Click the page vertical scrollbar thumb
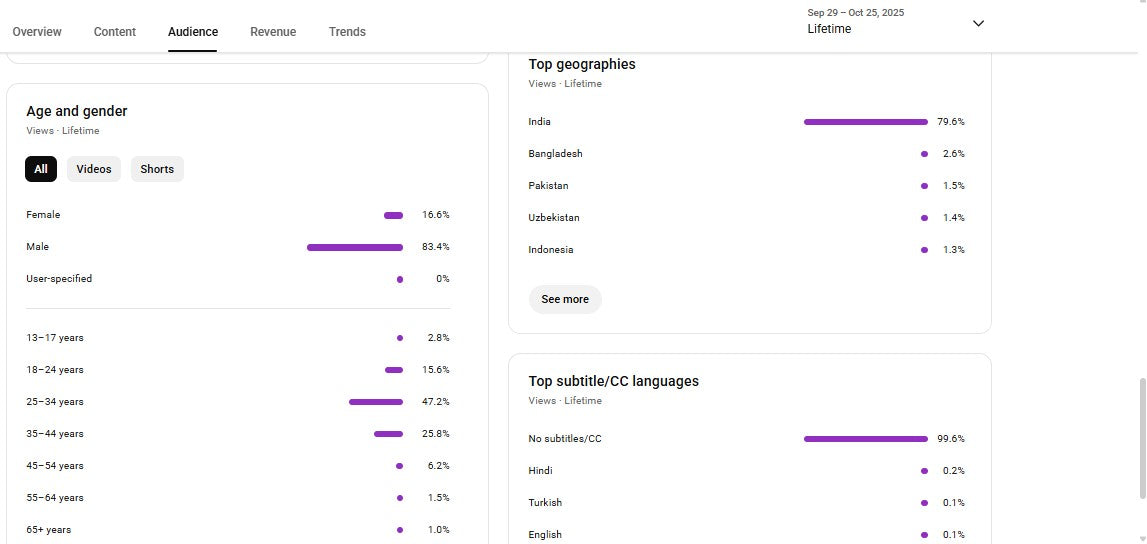This screenshot has height=544, width=1147. 1142,437
